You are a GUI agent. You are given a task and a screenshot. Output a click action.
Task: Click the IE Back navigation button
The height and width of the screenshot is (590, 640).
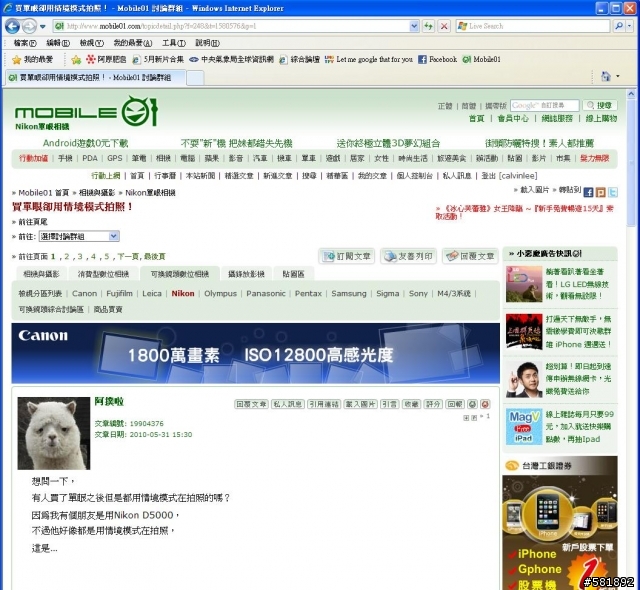(x=13, y=27)
